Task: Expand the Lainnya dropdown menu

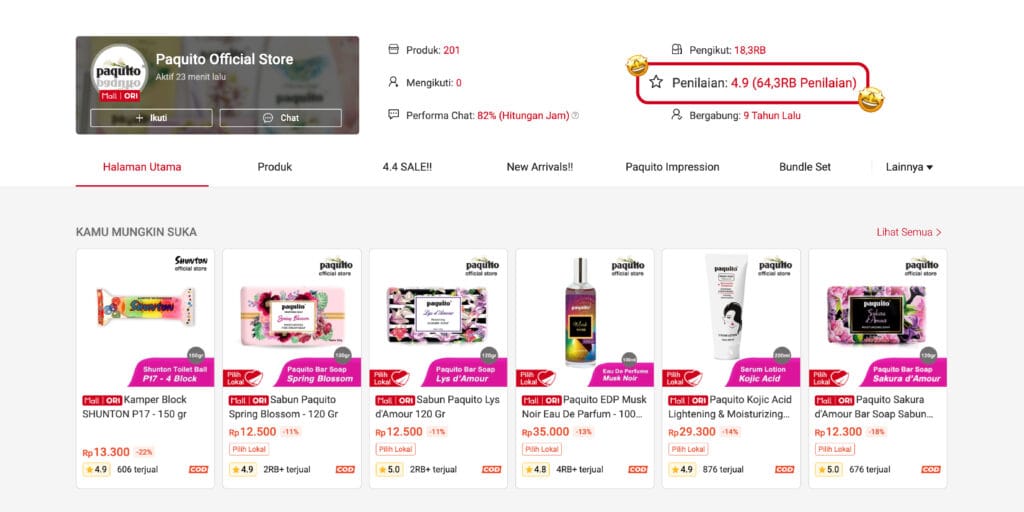Action: (909, 167)
